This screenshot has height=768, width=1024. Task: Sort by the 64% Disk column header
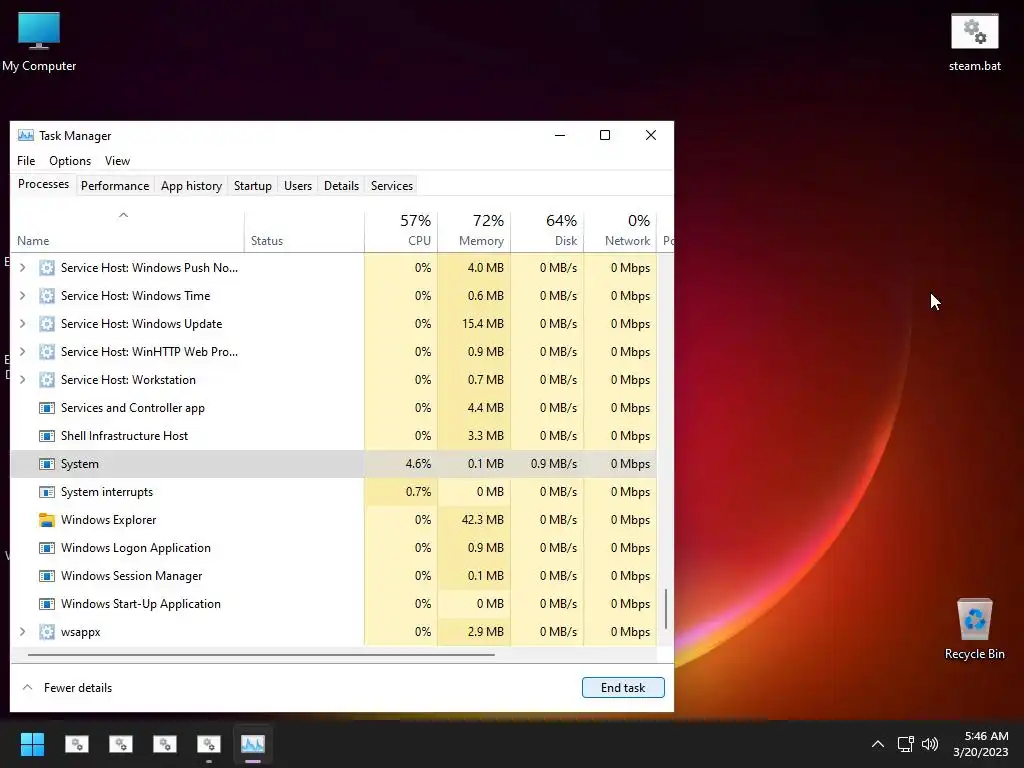547,231
